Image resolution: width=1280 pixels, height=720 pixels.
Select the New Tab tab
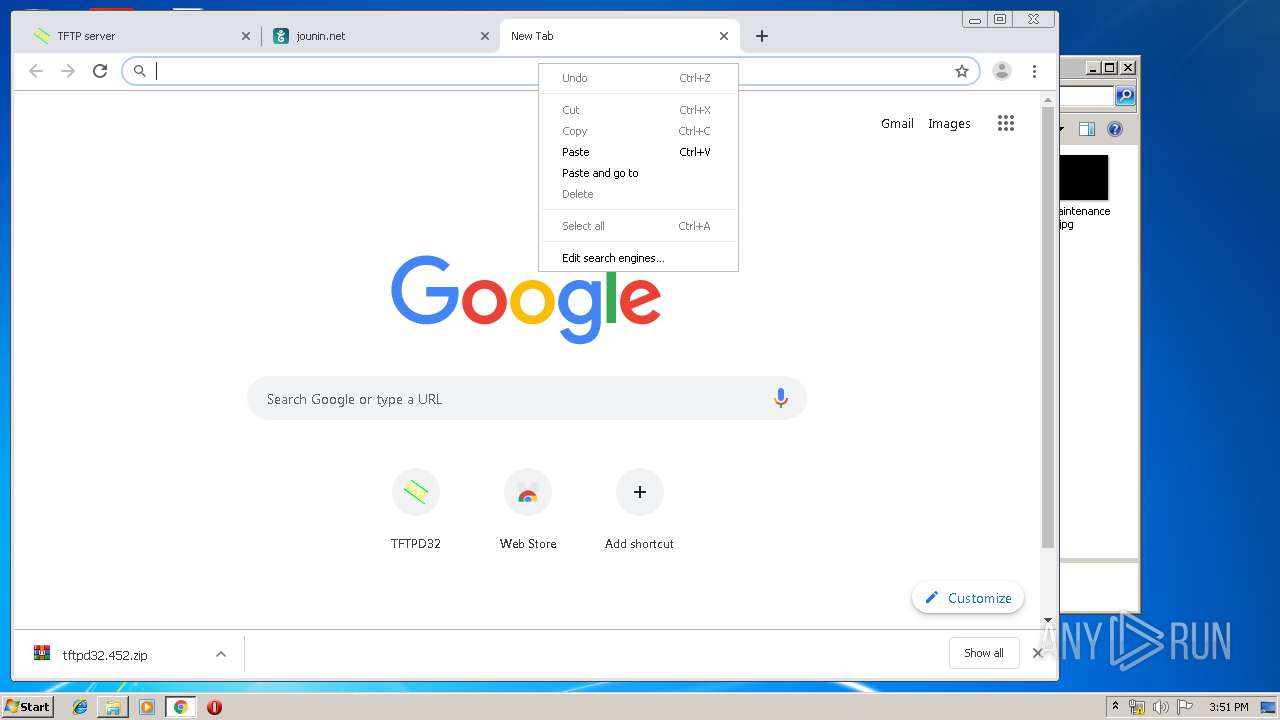tap(619, 36)
